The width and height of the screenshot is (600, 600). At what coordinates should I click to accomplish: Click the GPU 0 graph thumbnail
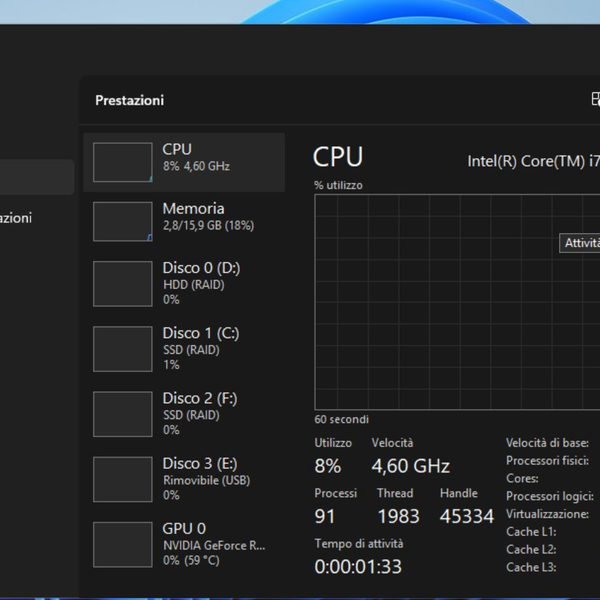[122, 544]
